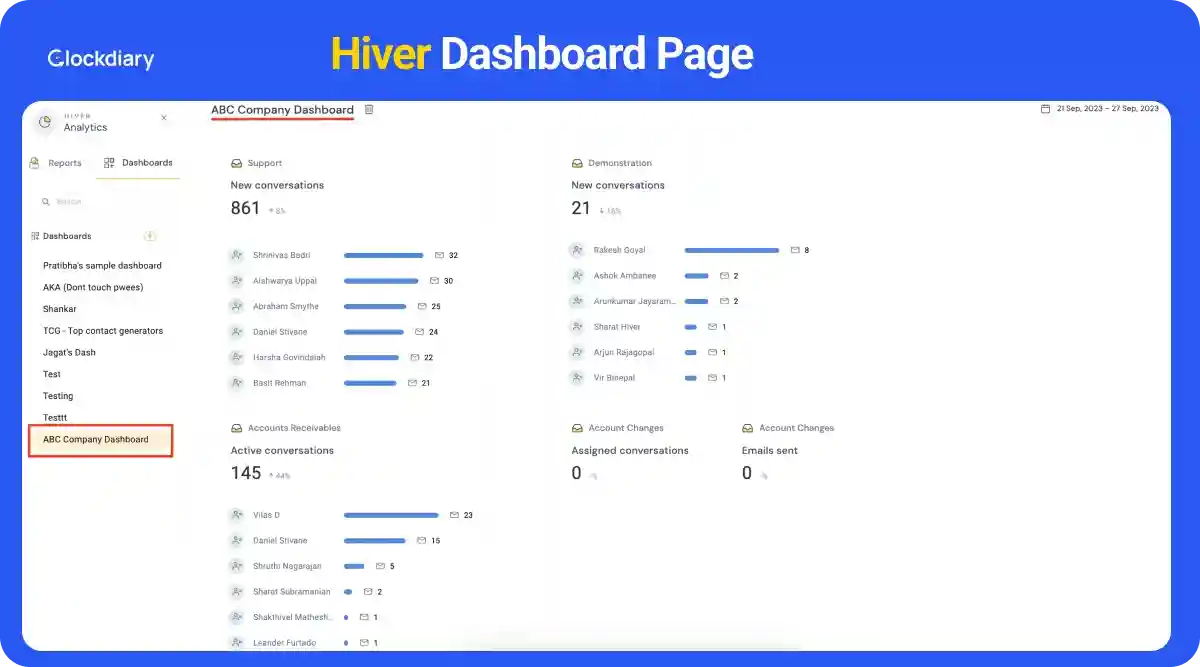1200x667 pixels.
Task: Click Aishwarya Uppal's avatar icon
Action: coord(237,281)
